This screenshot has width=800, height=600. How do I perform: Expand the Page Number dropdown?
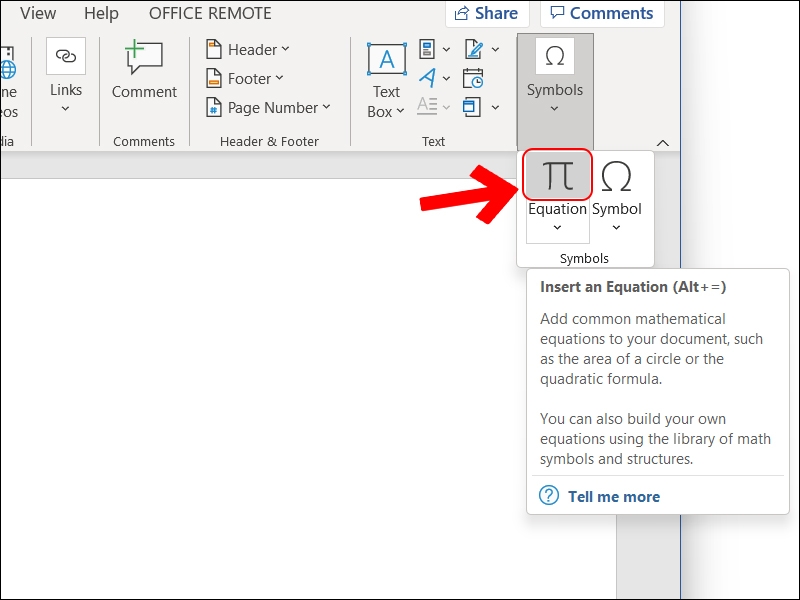pos(327,107)
